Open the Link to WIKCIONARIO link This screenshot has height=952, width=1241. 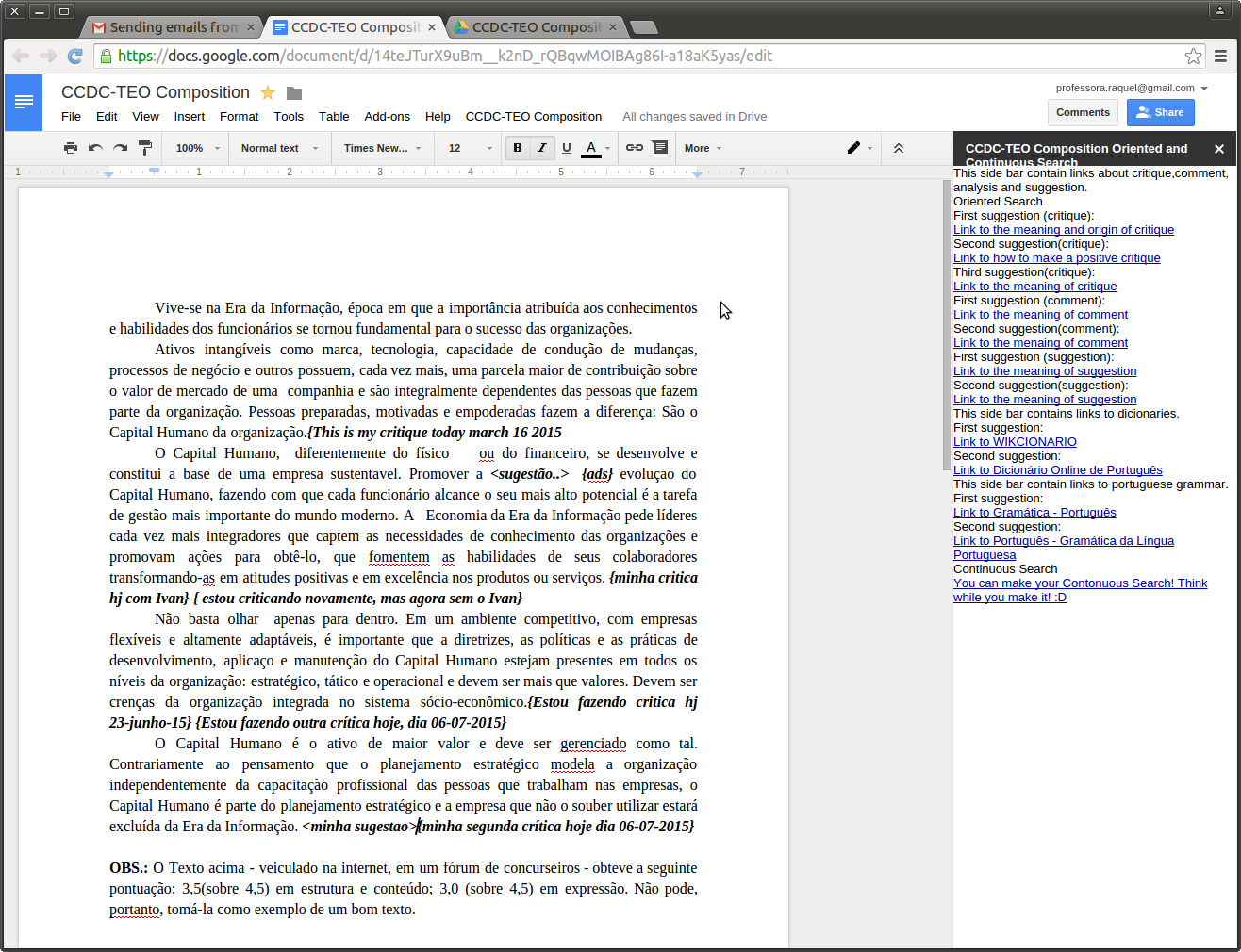(1014, 441)
